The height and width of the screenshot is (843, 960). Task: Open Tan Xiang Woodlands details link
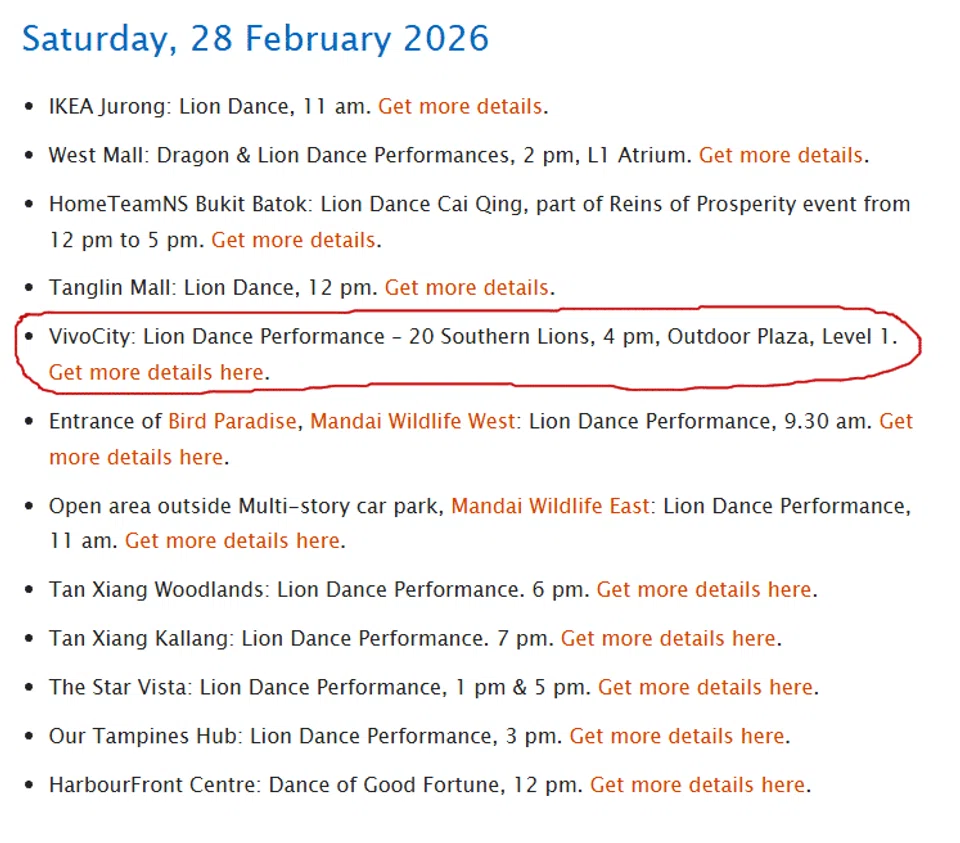point(704,590)
